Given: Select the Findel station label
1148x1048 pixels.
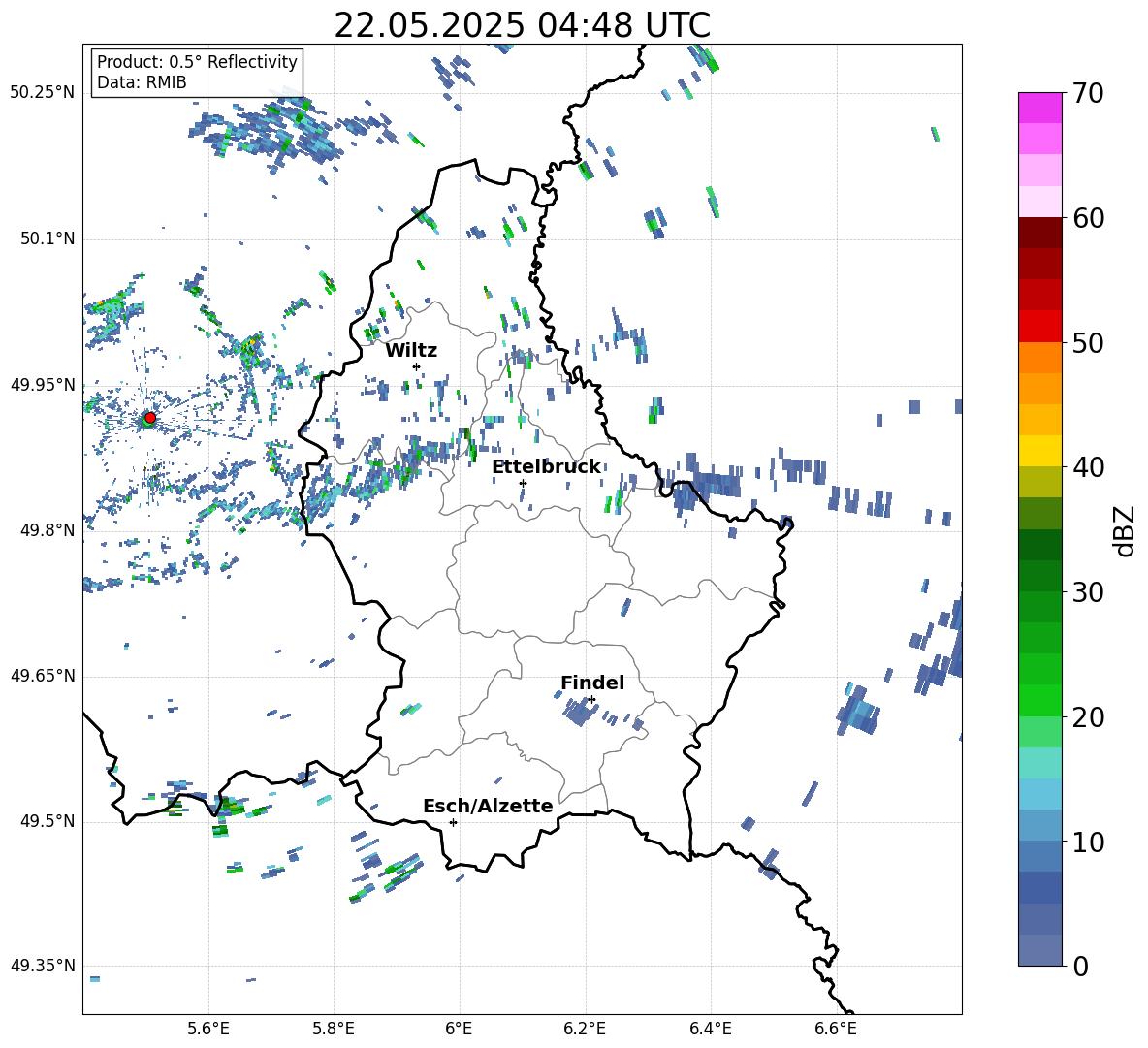Looking at the screenshot, I should coord(592,683).
